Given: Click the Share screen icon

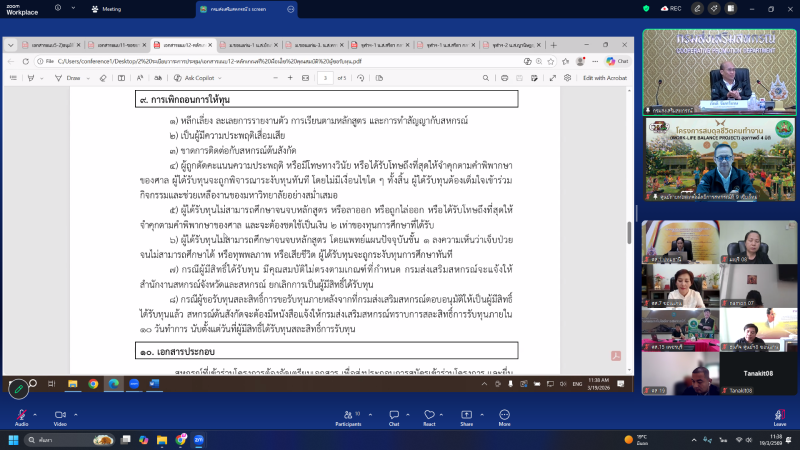Looking at the screenshot, I should [x=466, y=414].
